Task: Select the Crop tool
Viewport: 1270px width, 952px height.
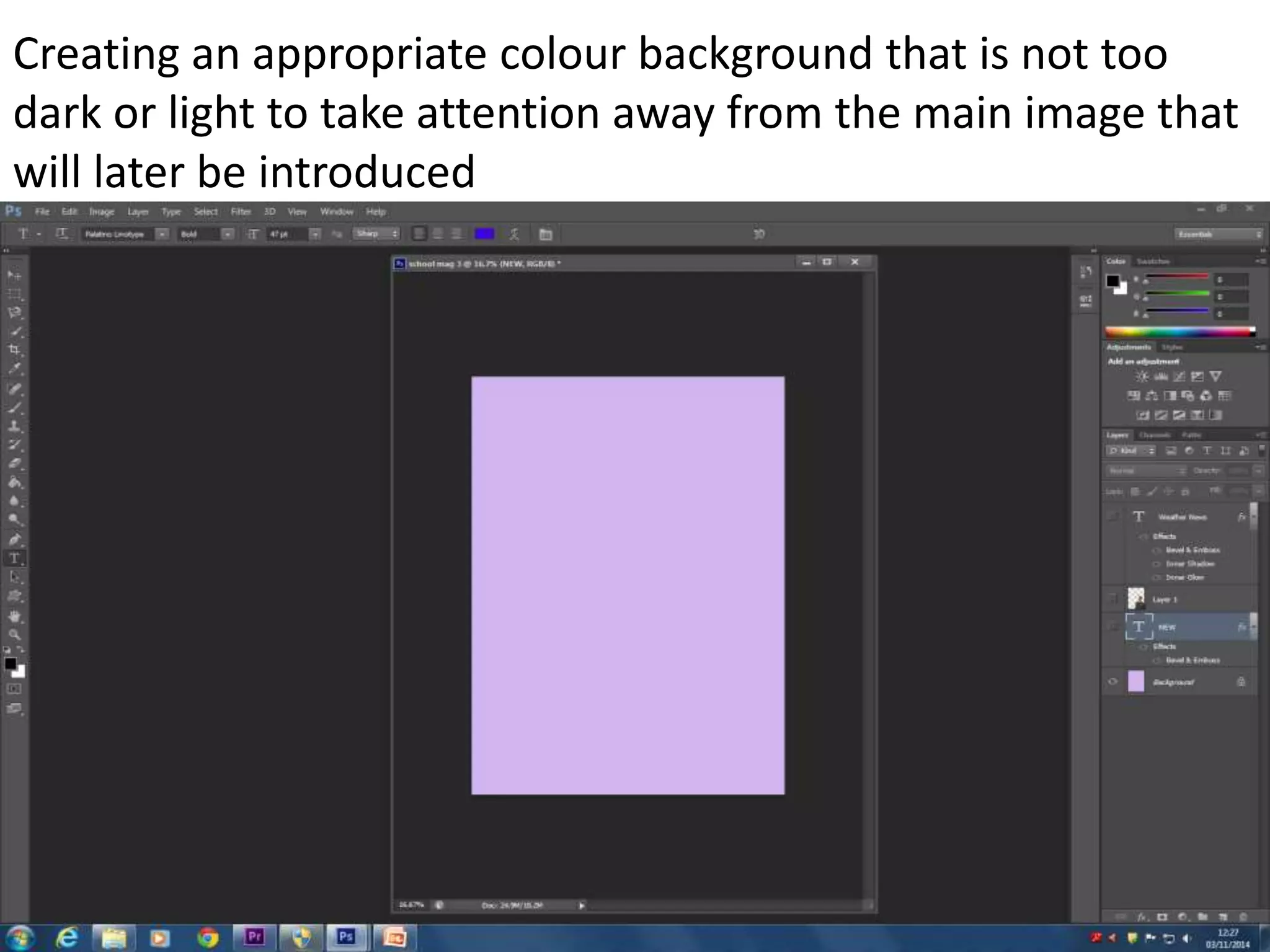Action: click(14, 350)
